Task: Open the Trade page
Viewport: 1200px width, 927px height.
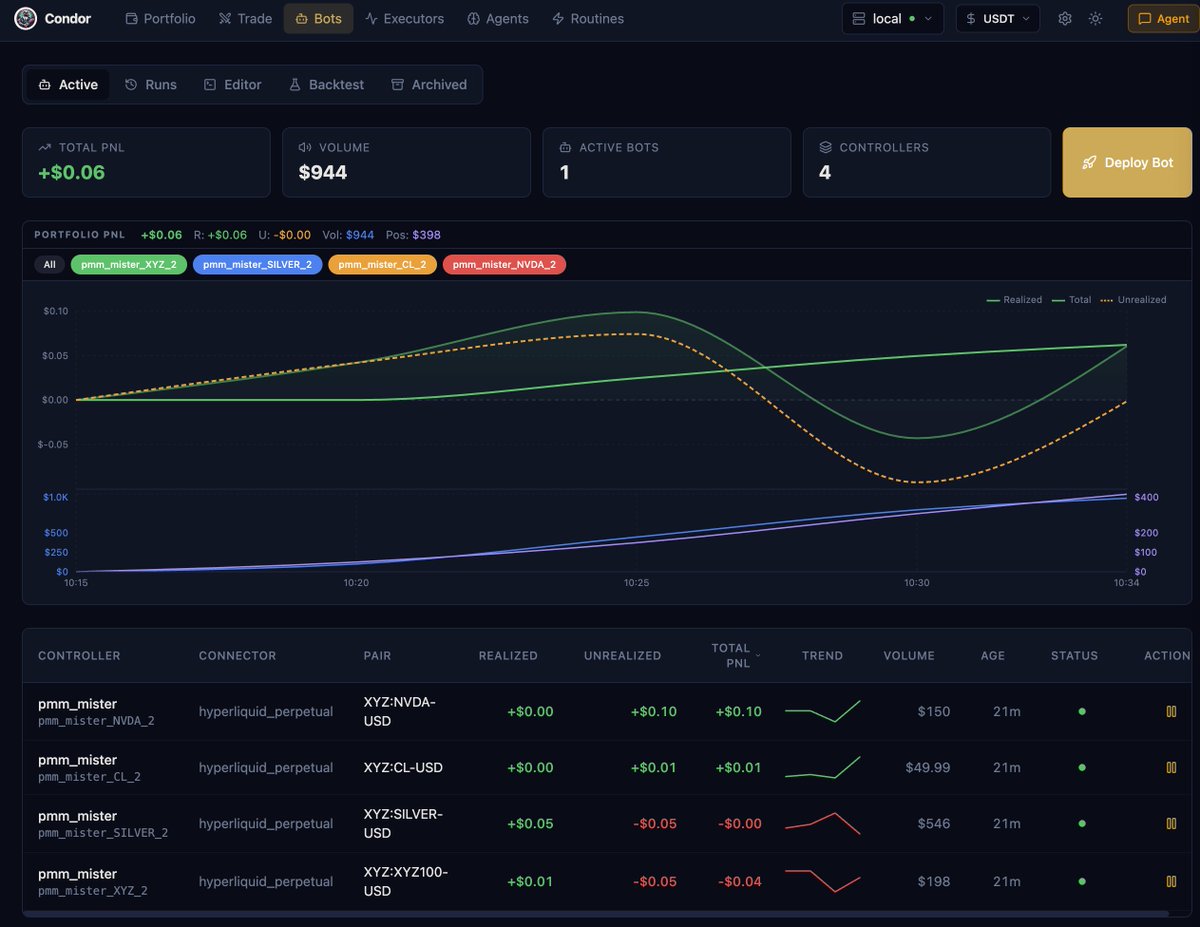Action: point(245,18)
